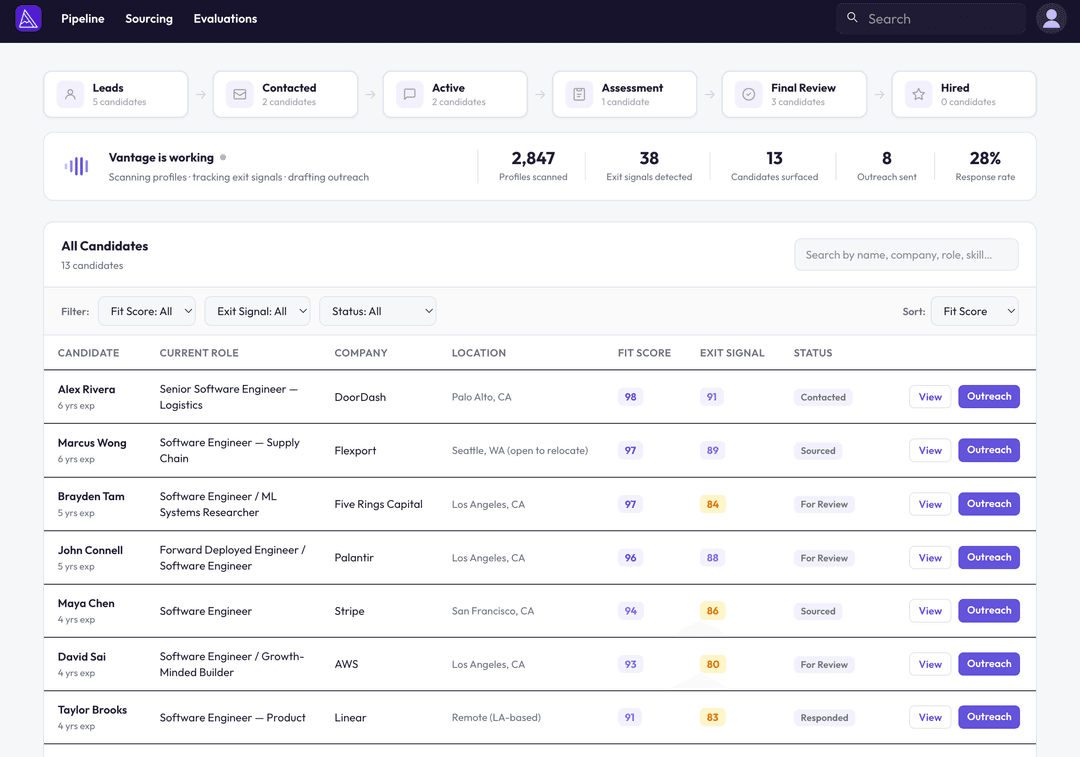Click the name Maya Chen
The height and width of the screenshot is (757, 1080).
coord(86,603)
